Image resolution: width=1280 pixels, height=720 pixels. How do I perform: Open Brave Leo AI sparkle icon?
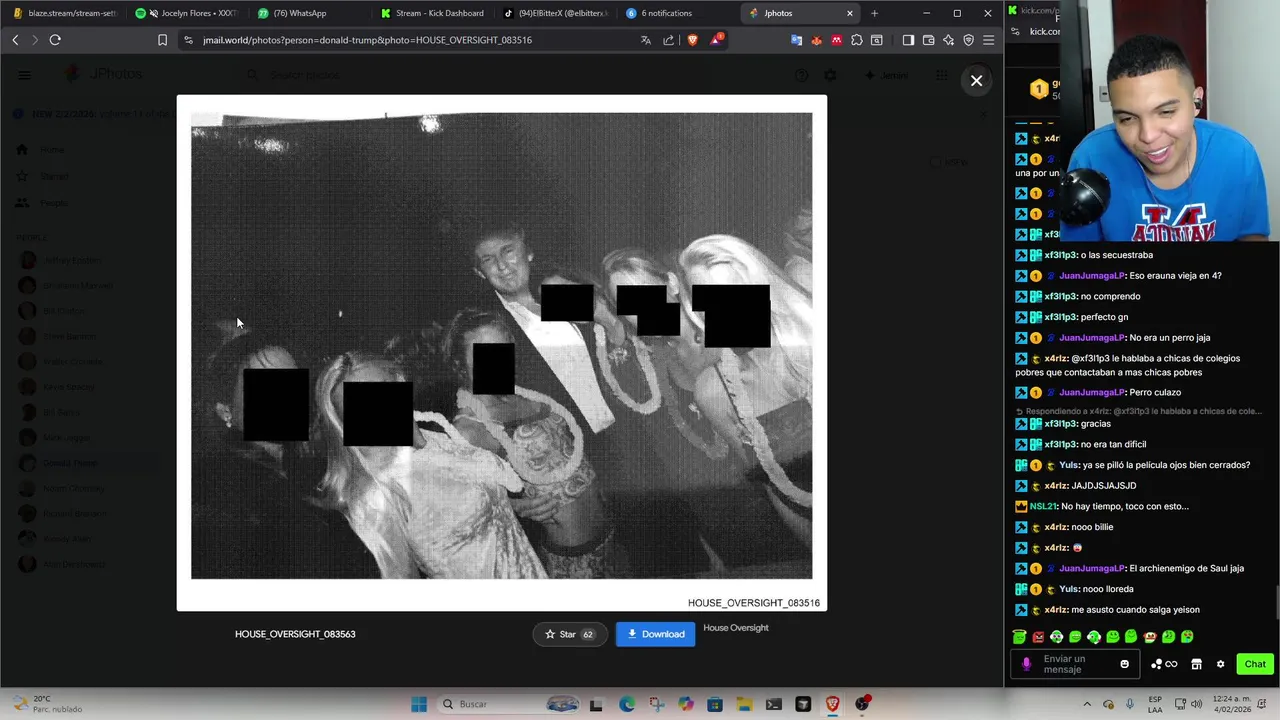coord(948,40)
